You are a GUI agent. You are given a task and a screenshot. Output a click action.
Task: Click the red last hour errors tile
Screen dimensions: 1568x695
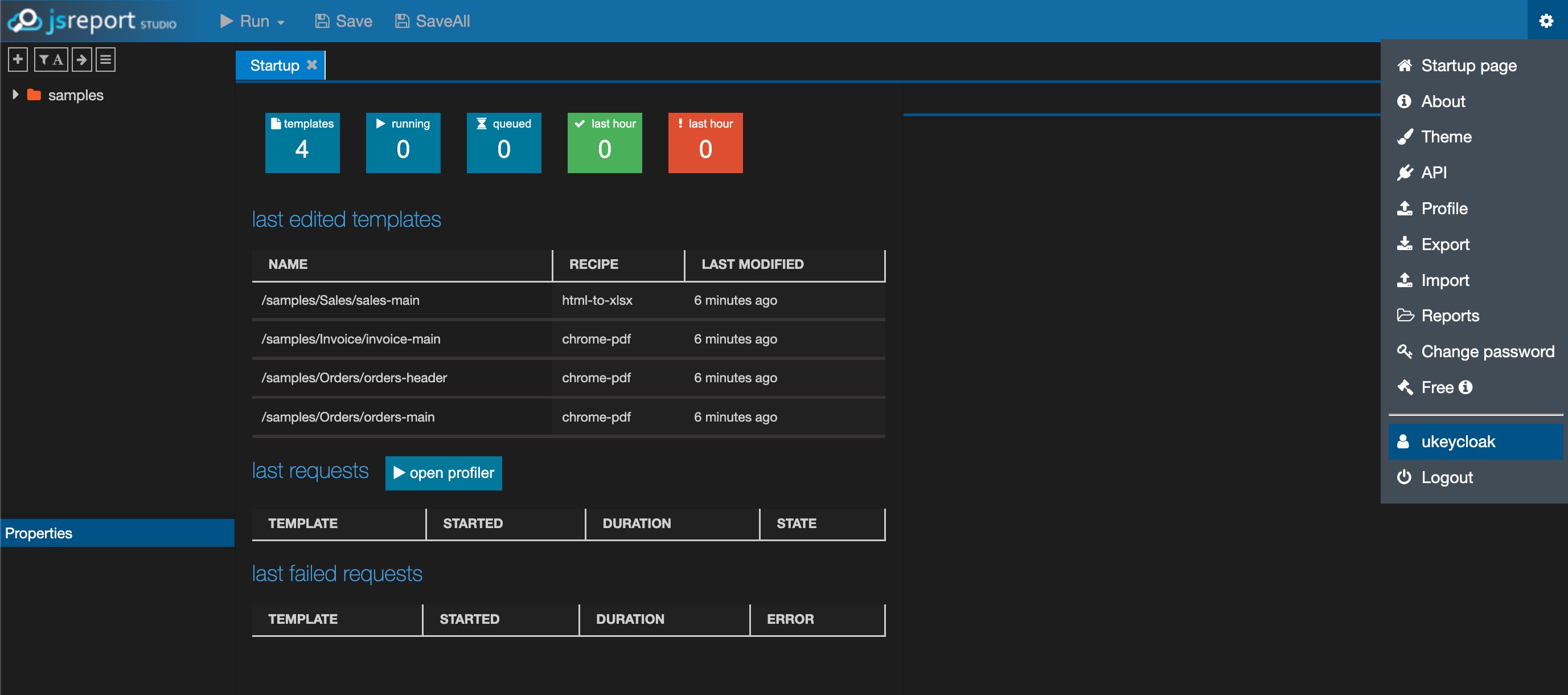coord(705,143)
